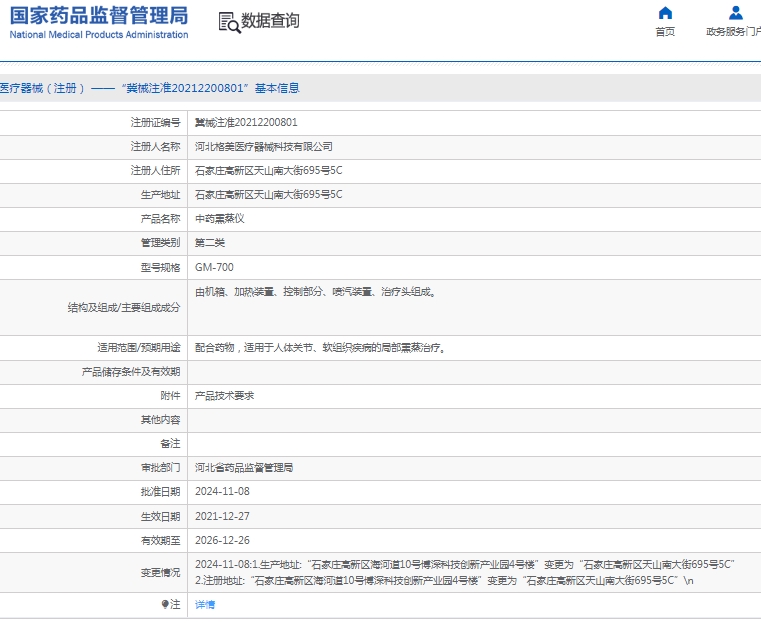This screenshot has height=623, width=761.
Task: Click the 生效日期 field label
Action: (x=161, y=516)
